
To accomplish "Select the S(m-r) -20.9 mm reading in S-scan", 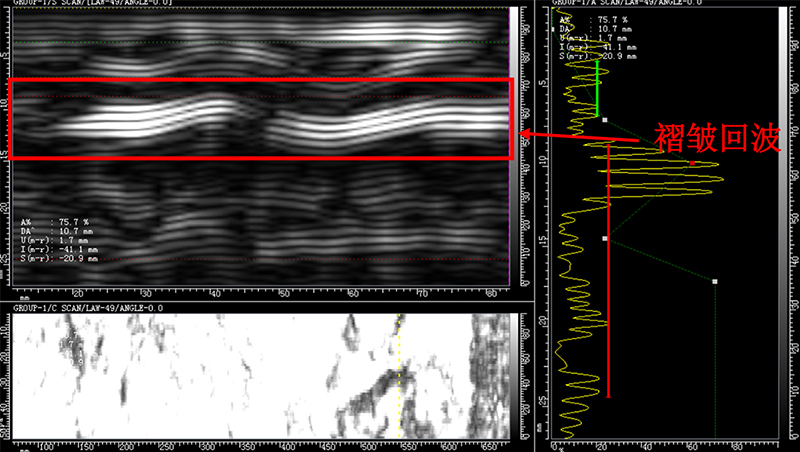I will [x=59, y=259].
